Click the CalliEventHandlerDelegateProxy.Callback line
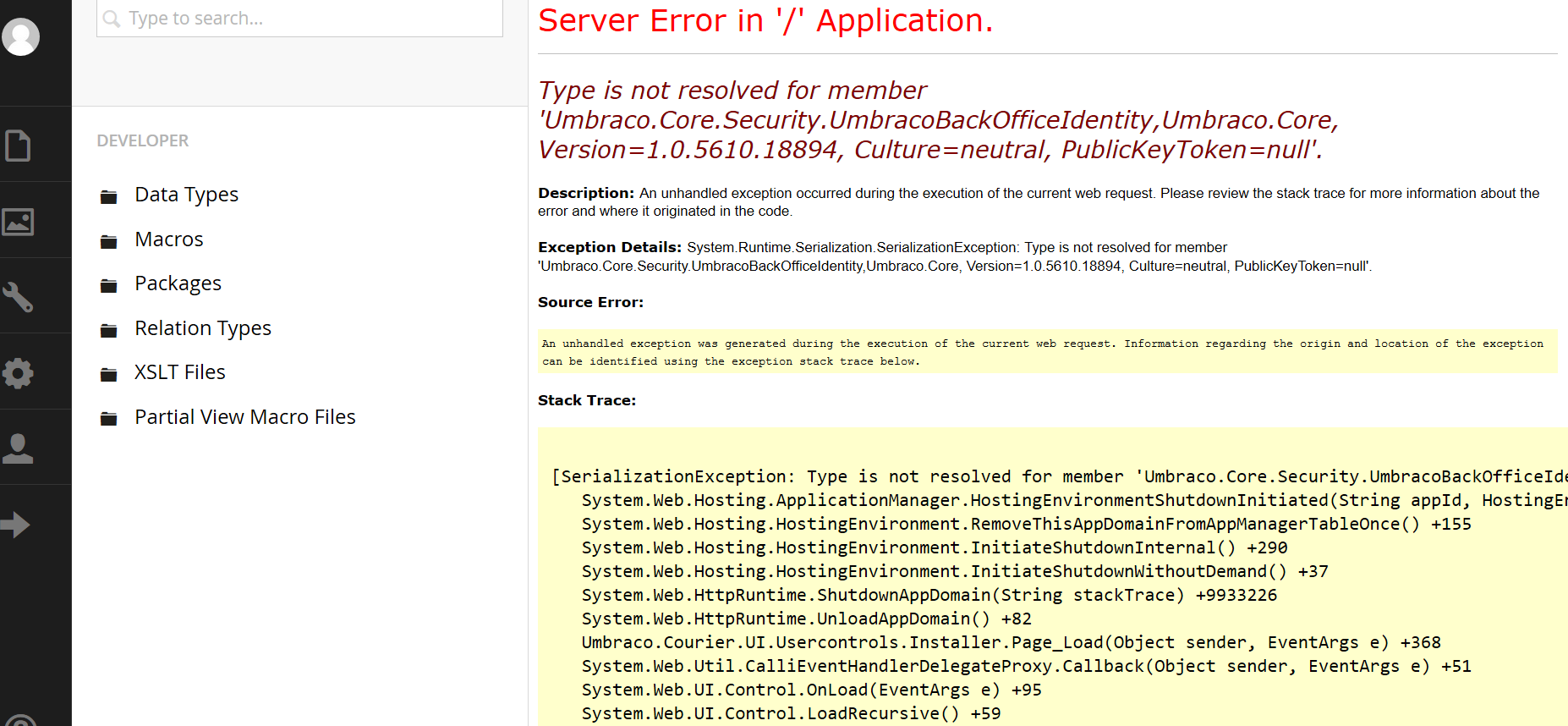Viewport: 1568px width, 726px height. pyautogui.click(x=1026, y=666)
